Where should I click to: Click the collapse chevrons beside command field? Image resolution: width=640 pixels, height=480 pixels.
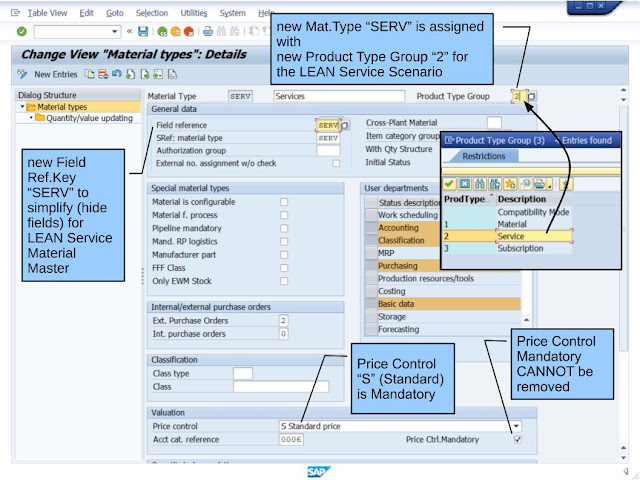click(x=129, y=31)
